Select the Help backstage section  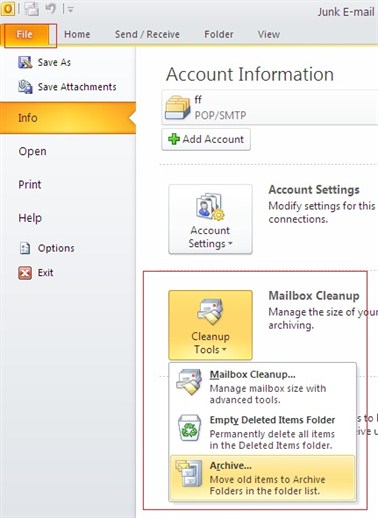click(30, 218)
